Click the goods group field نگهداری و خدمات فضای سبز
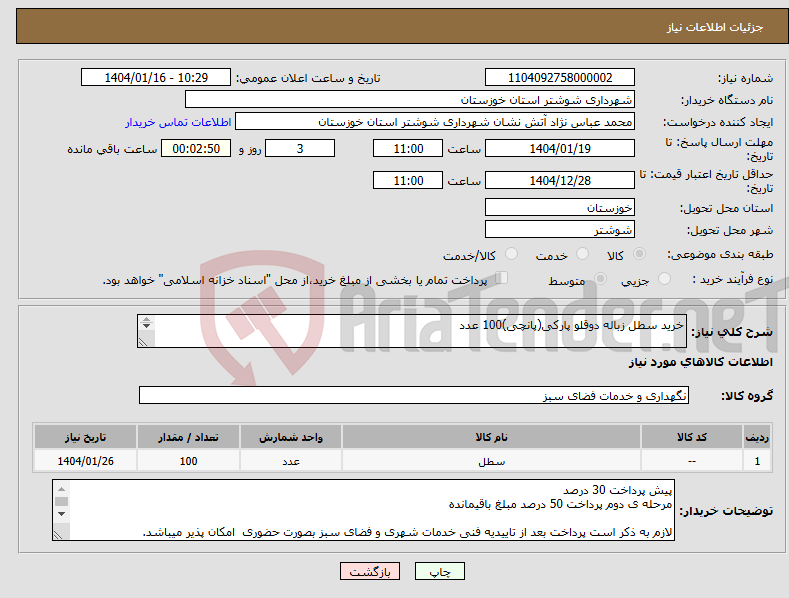The height and width of the screenshot is (598, 789). click(414, 396)
